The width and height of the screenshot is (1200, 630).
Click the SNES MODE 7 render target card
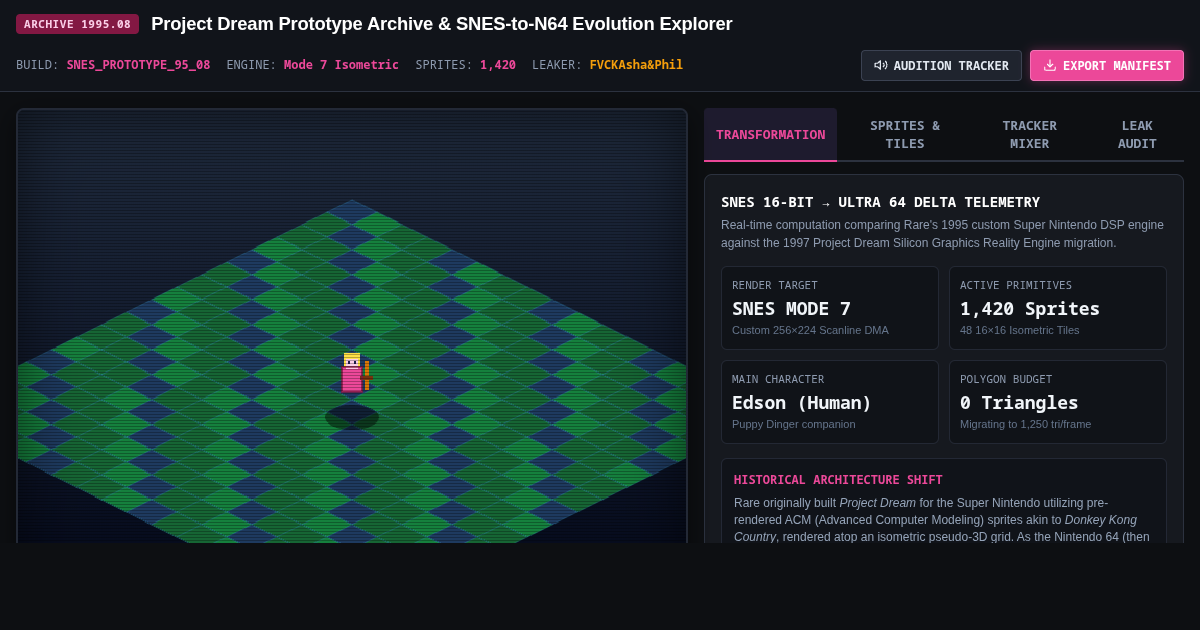[829, 308]
